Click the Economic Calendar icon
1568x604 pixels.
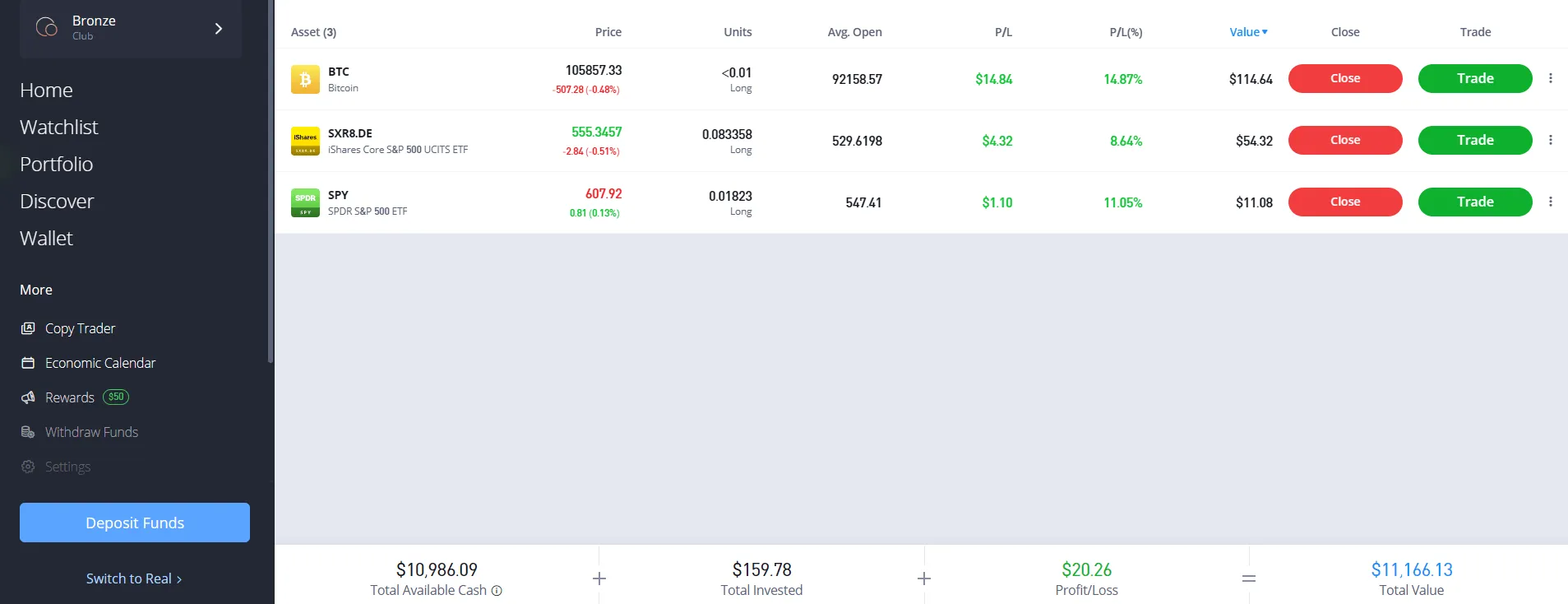[28, 363]
